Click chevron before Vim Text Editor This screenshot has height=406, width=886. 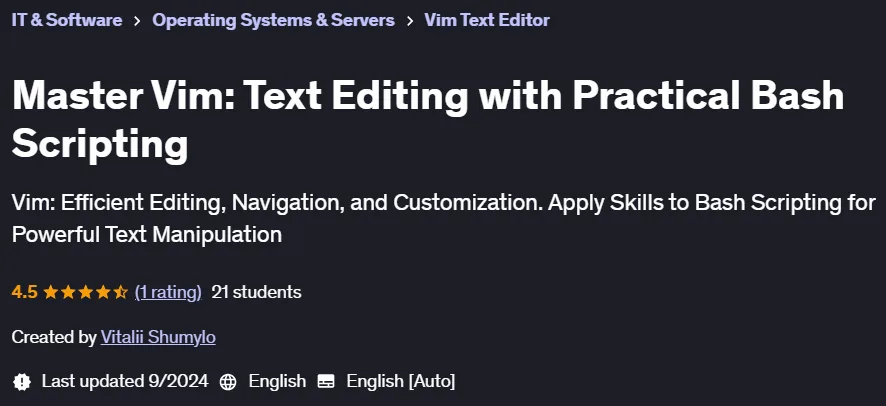click(410, 21)
